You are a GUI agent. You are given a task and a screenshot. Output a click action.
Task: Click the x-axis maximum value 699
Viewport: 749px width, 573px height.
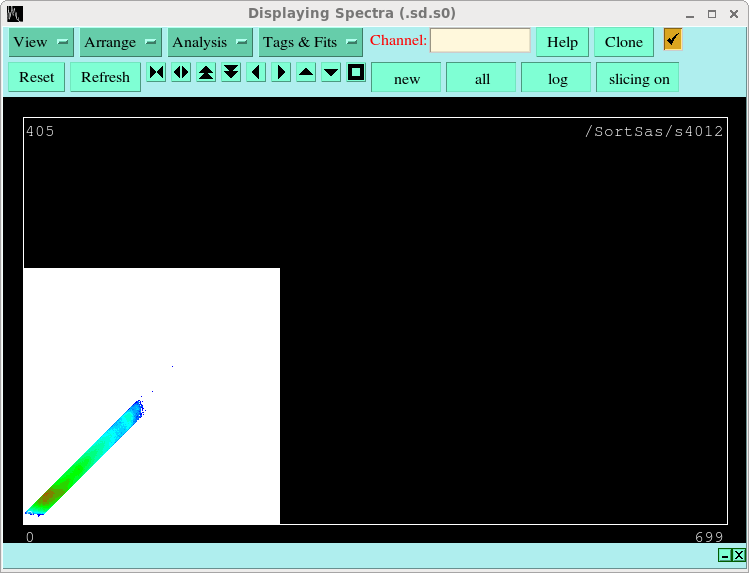(x=709, y=538)
